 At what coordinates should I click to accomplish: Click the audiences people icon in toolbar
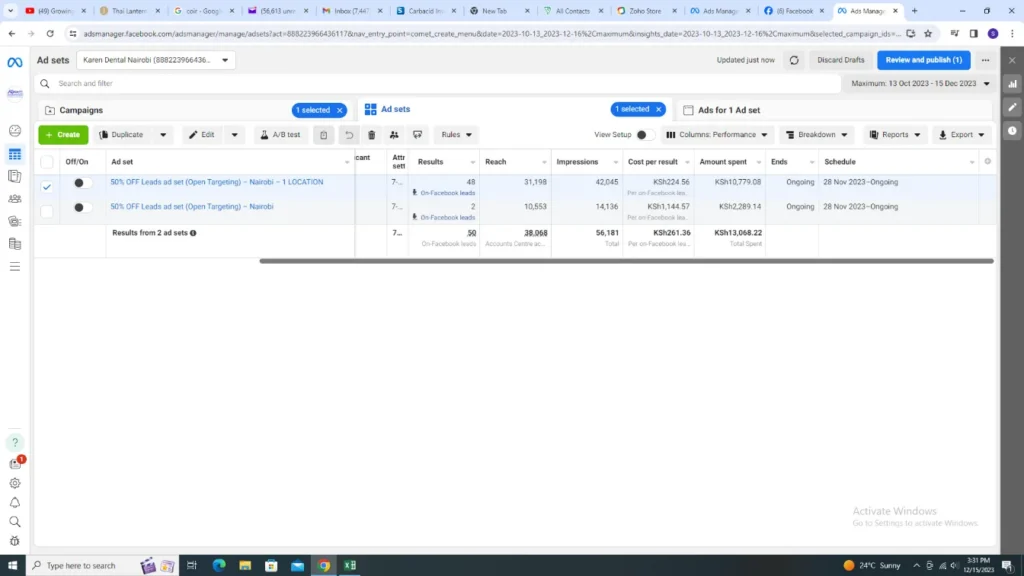394,135
